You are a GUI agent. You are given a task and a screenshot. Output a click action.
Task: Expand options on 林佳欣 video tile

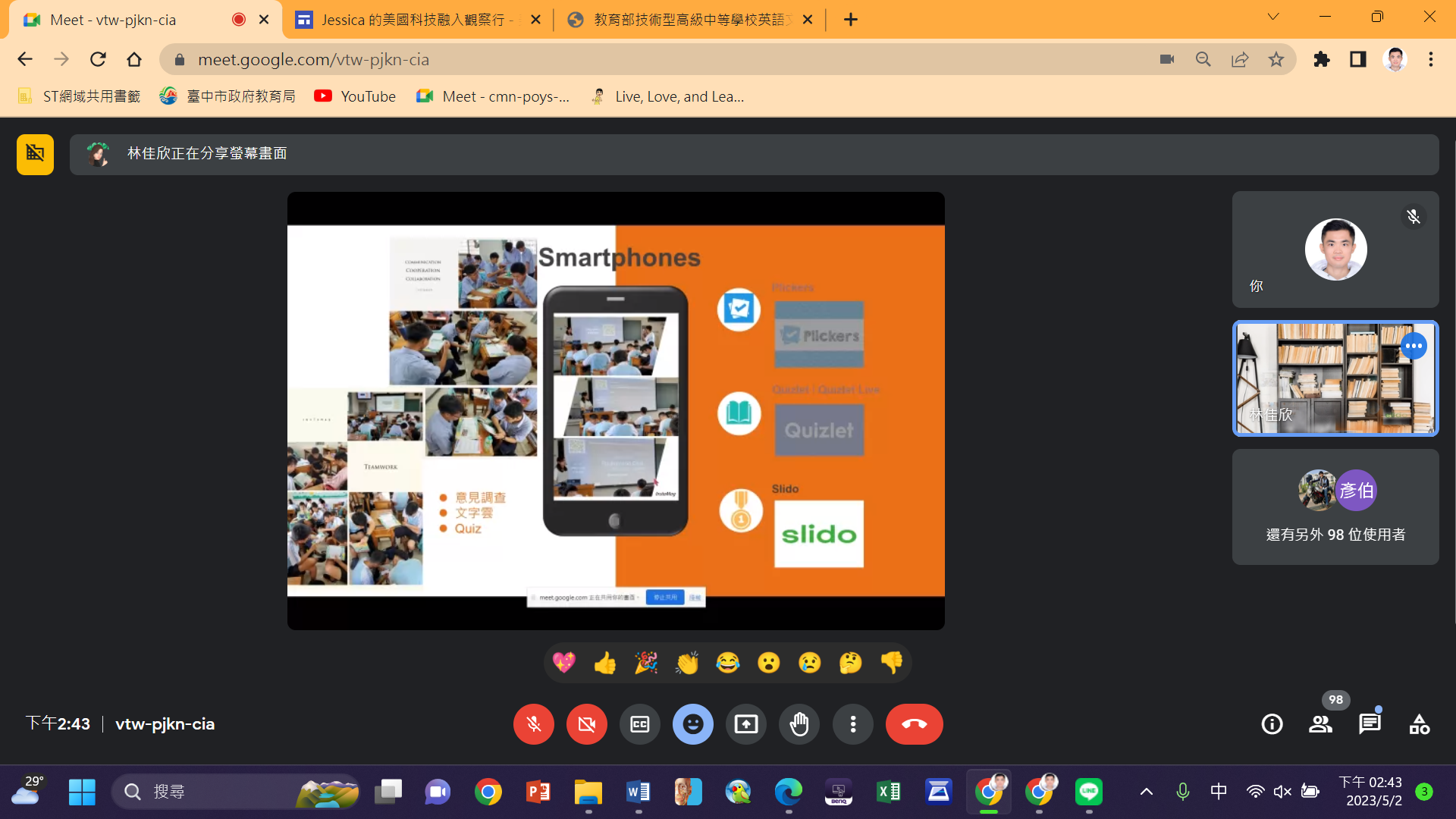(1414, 346)
